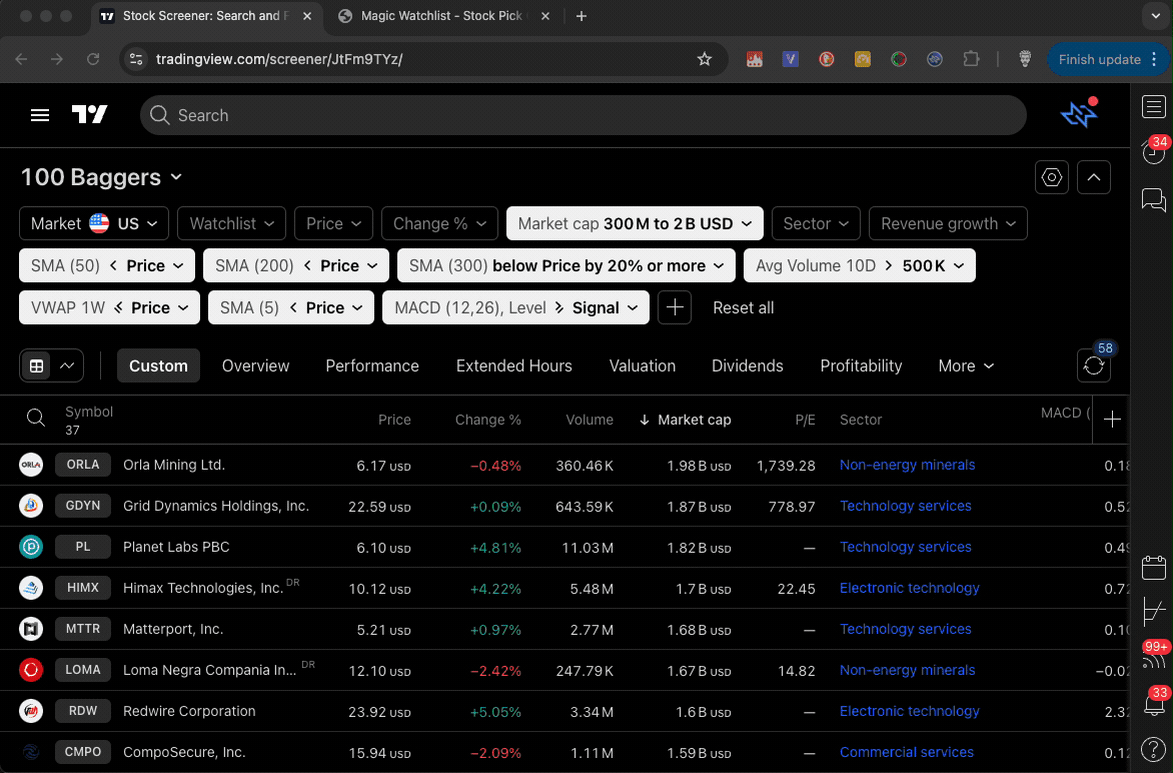Viewport: 1173px width, 773px height.
Task: Open the screener settings gear icon
Action: click(1051, 176)
